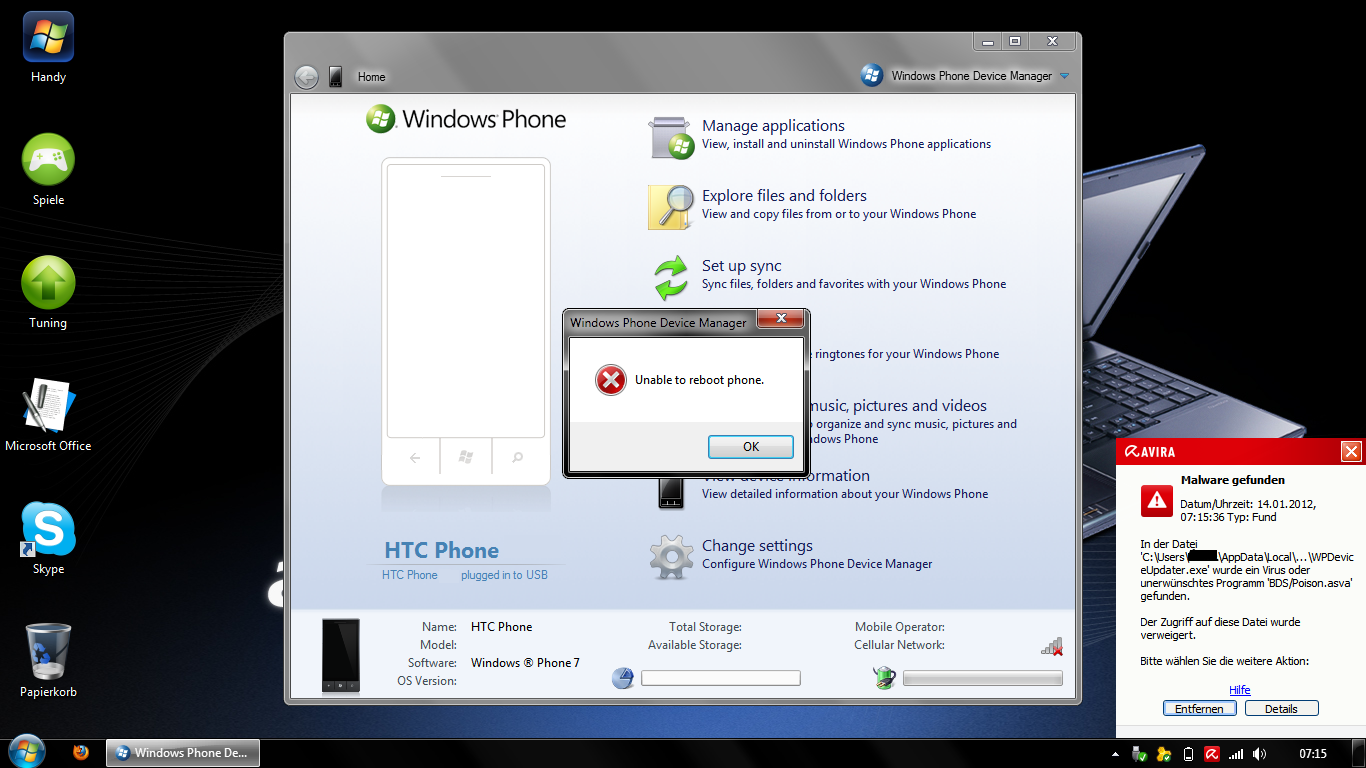
Task: Tap the phone mockup search button
Action: click(x=518, y=457)
